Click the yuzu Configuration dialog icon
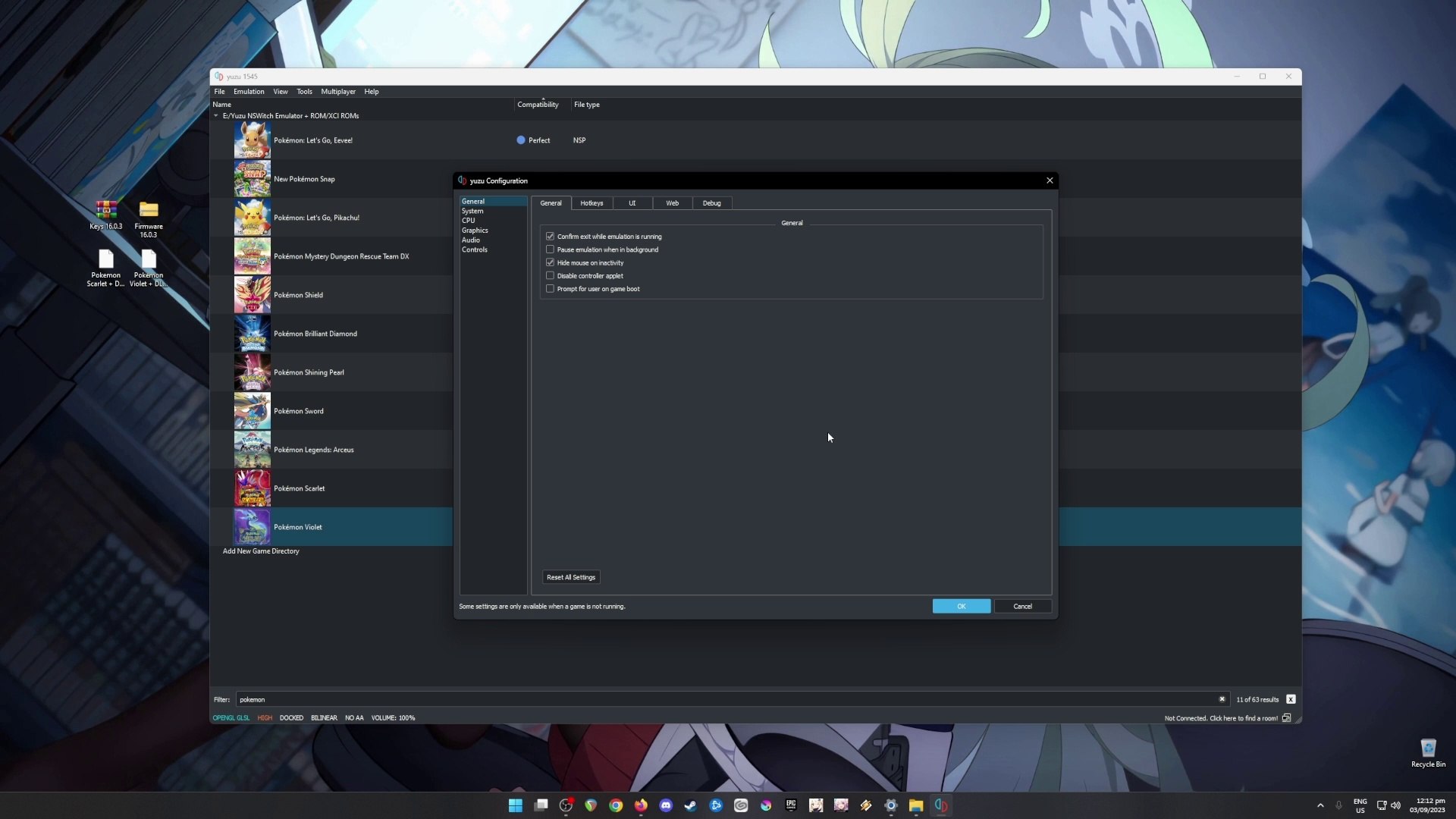1456x819 pixels. (462, 180)
